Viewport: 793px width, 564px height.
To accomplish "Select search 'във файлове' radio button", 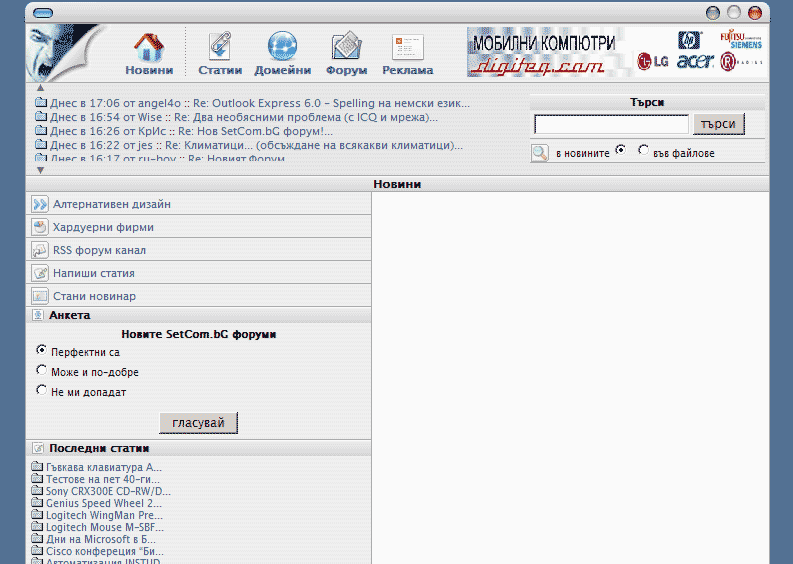I will tap(643, 151).
